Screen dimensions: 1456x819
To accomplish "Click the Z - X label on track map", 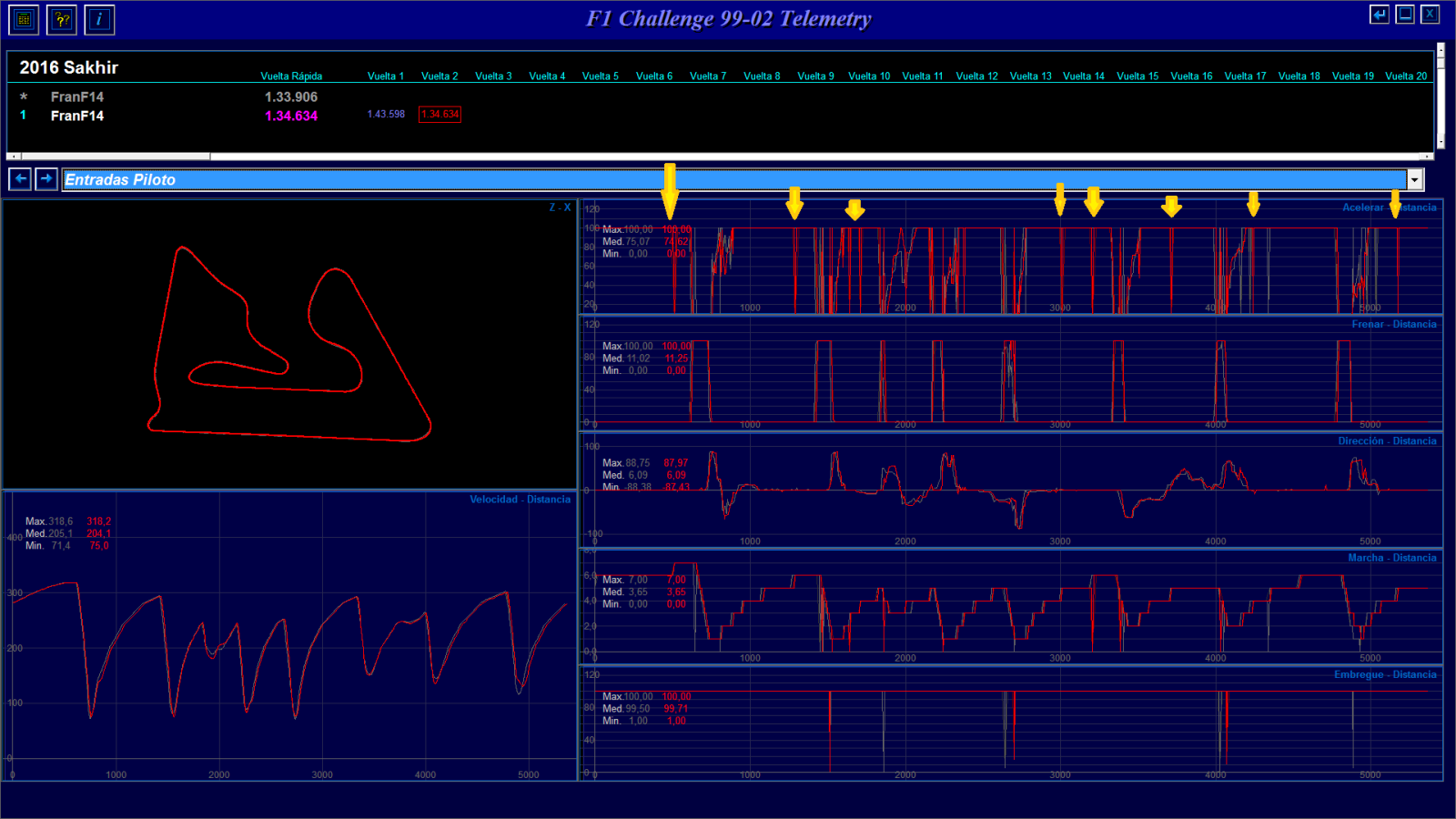I will [x=560, y=207].
